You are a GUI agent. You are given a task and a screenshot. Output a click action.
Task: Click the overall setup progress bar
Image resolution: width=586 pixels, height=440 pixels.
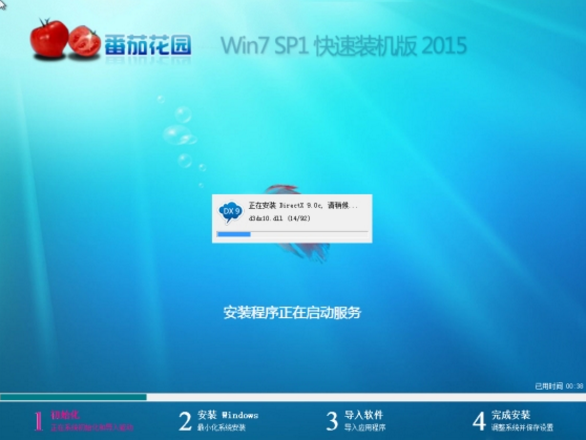[x=293, y=397]
